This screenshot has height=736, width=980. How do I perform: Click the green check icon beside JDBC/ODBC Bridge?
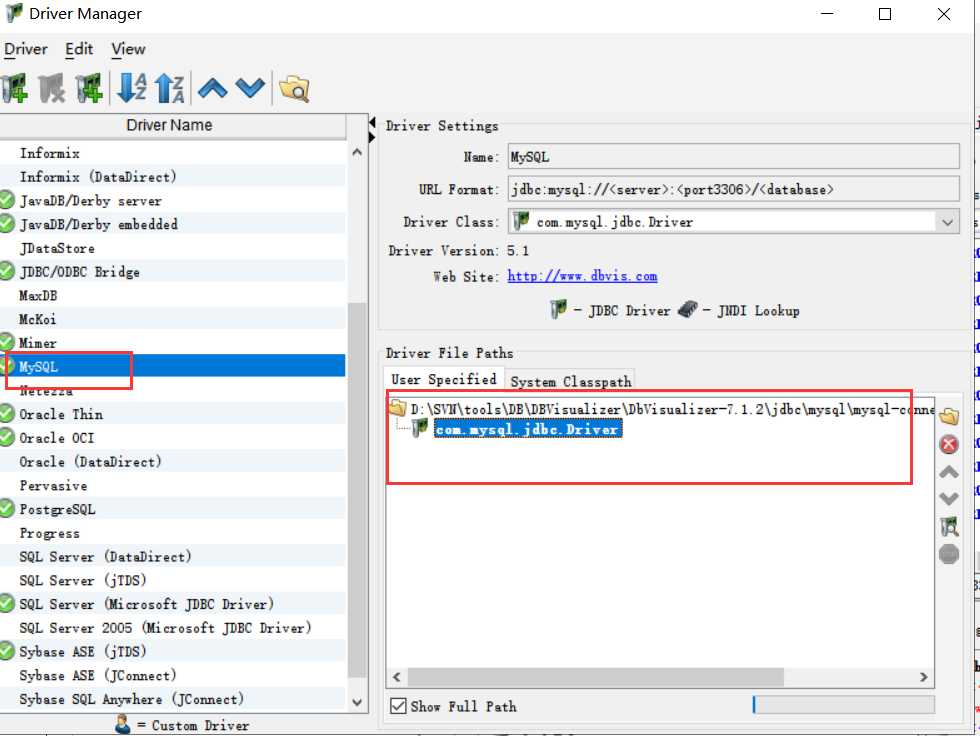7,271
